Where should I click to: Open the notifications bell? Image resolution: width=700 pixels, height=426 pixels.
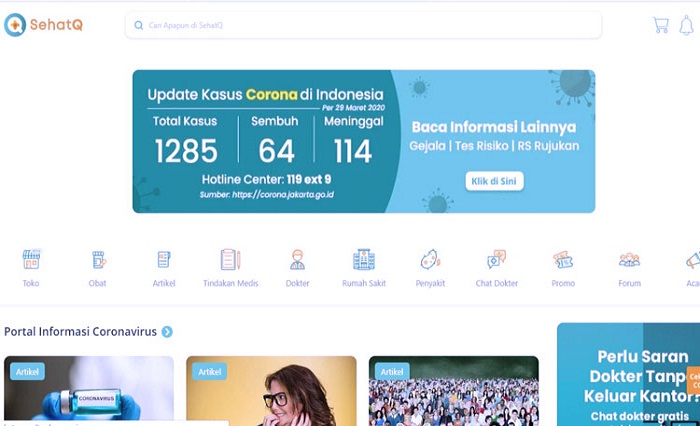(686, 26)
